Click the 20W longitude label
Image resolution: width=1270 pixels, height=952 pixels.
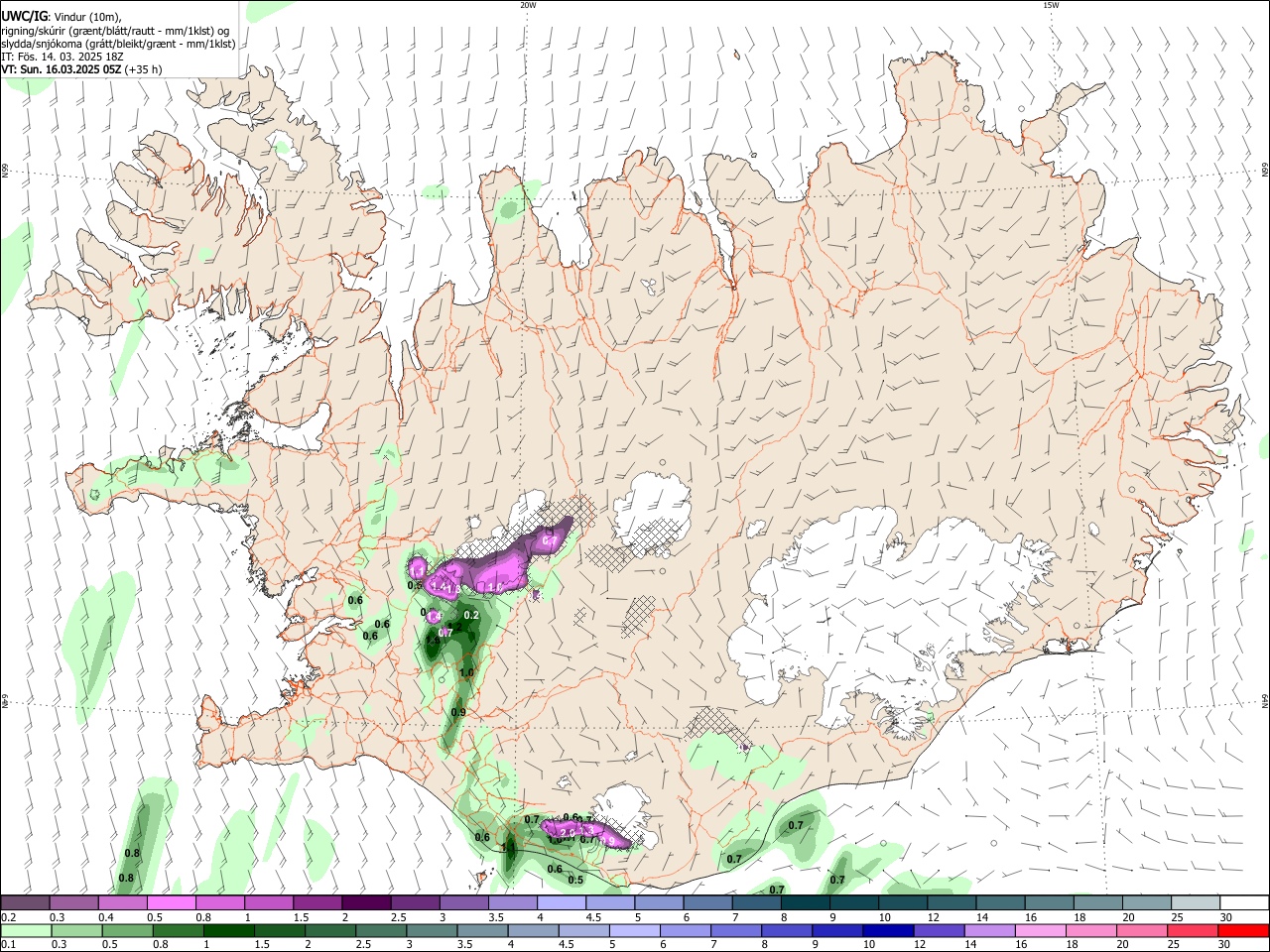528,5
